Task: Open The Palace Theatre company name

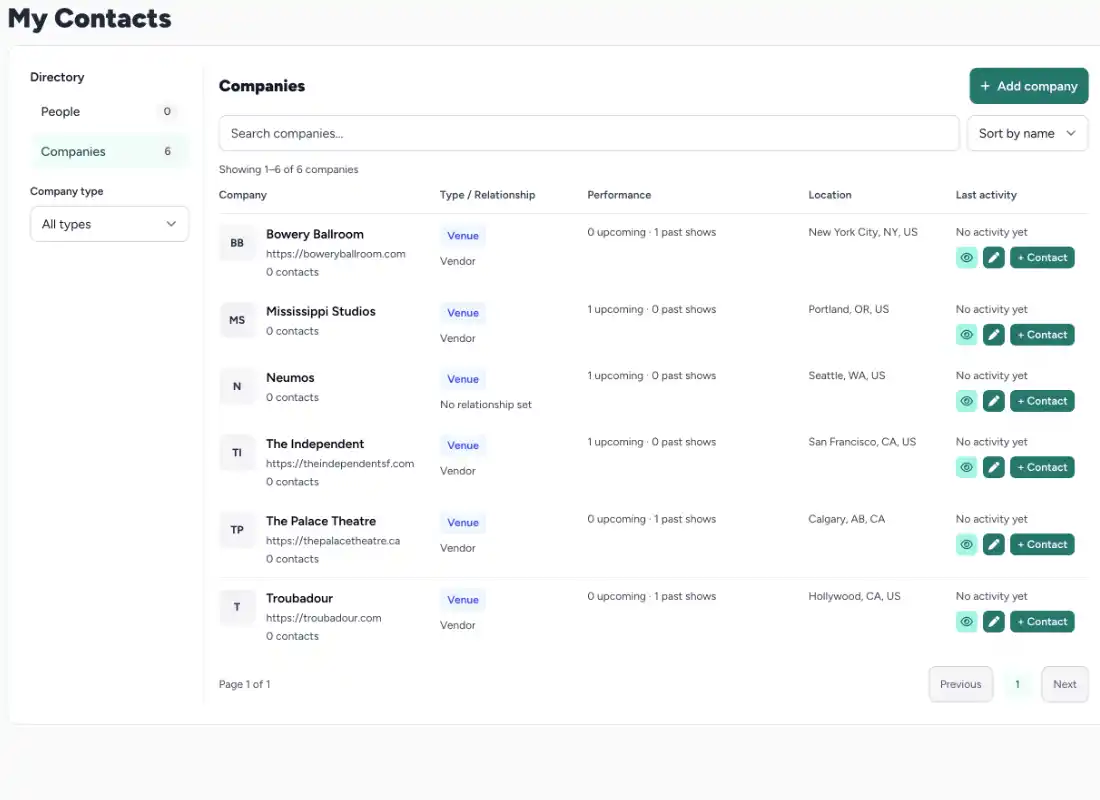Action: (321, 521)
